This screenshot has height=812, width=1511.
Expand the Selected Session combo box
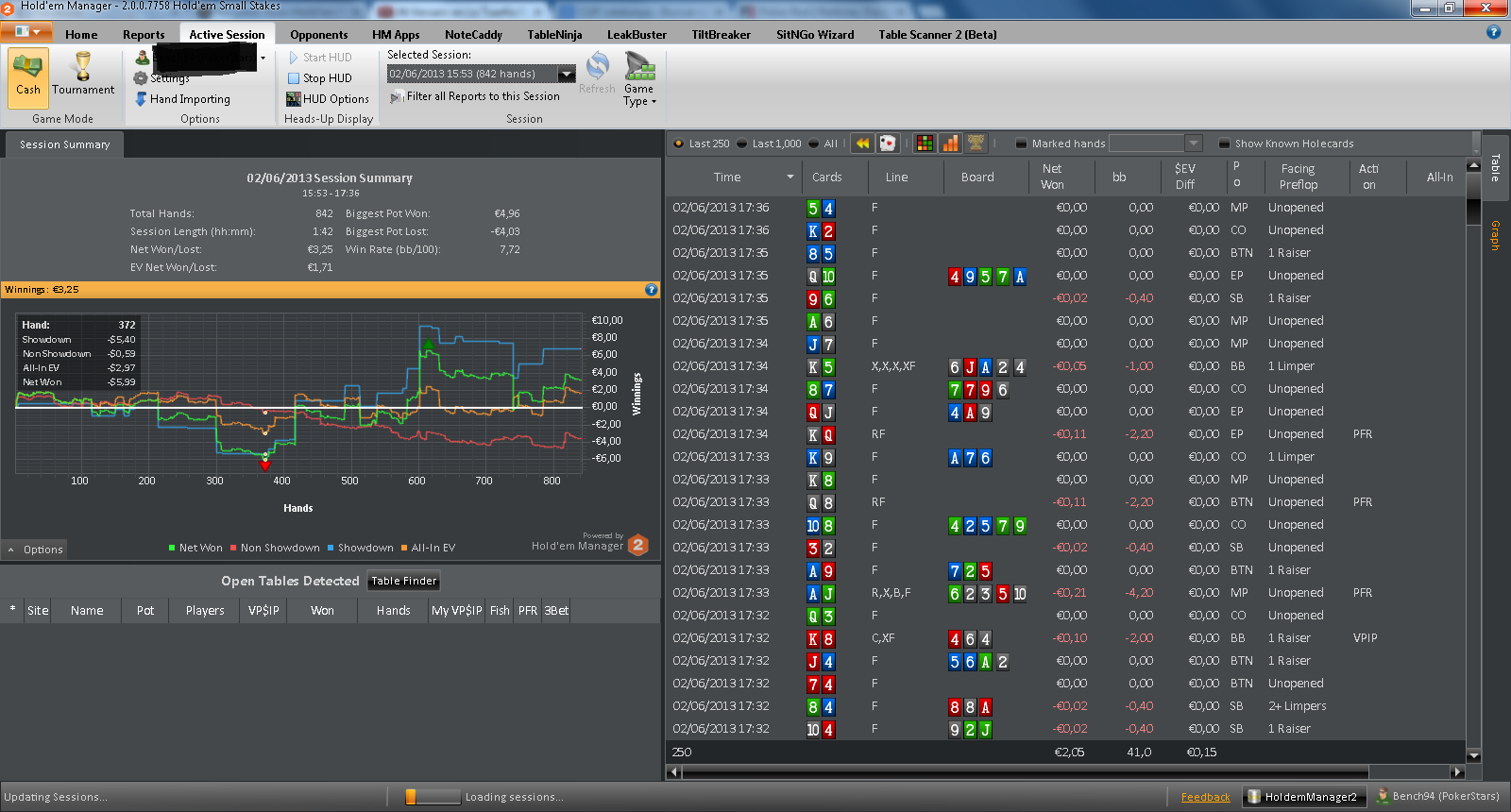566,74
